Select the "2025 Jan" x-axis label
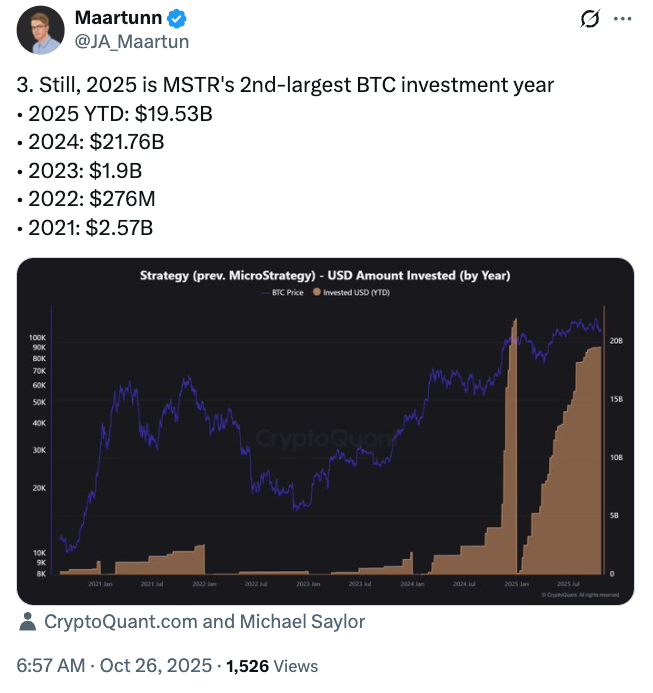The width and height of the screenshot is (653, 693). click(517, 583)
